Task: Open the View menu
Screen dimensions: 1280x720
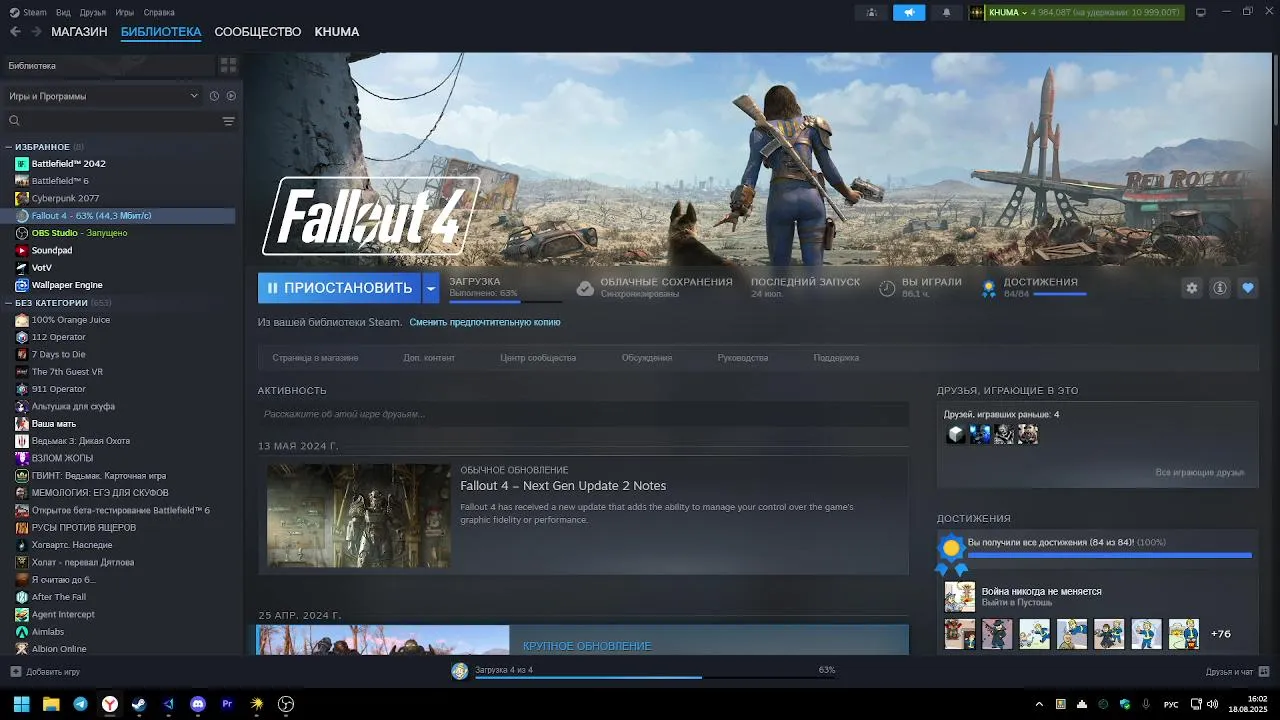Action: pos(63,13)
